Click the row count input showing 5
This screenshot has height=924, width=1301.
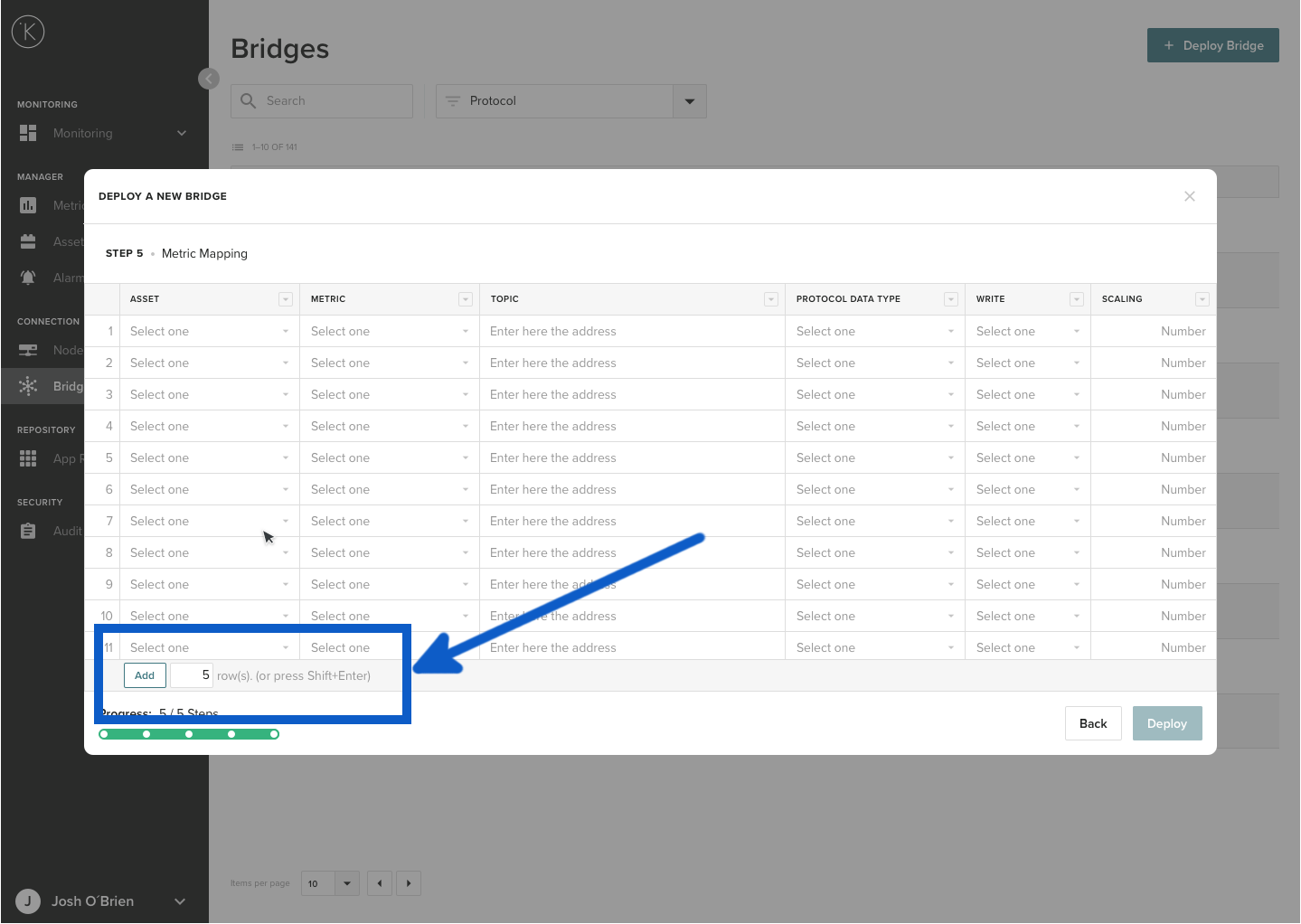pos(192,675)
